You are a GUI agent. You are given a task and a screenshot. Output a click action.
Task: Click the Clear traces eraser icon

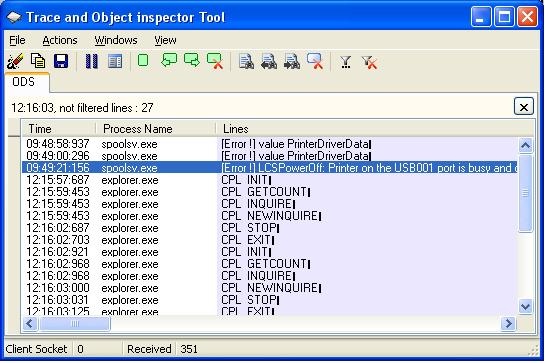coord(15,62)
